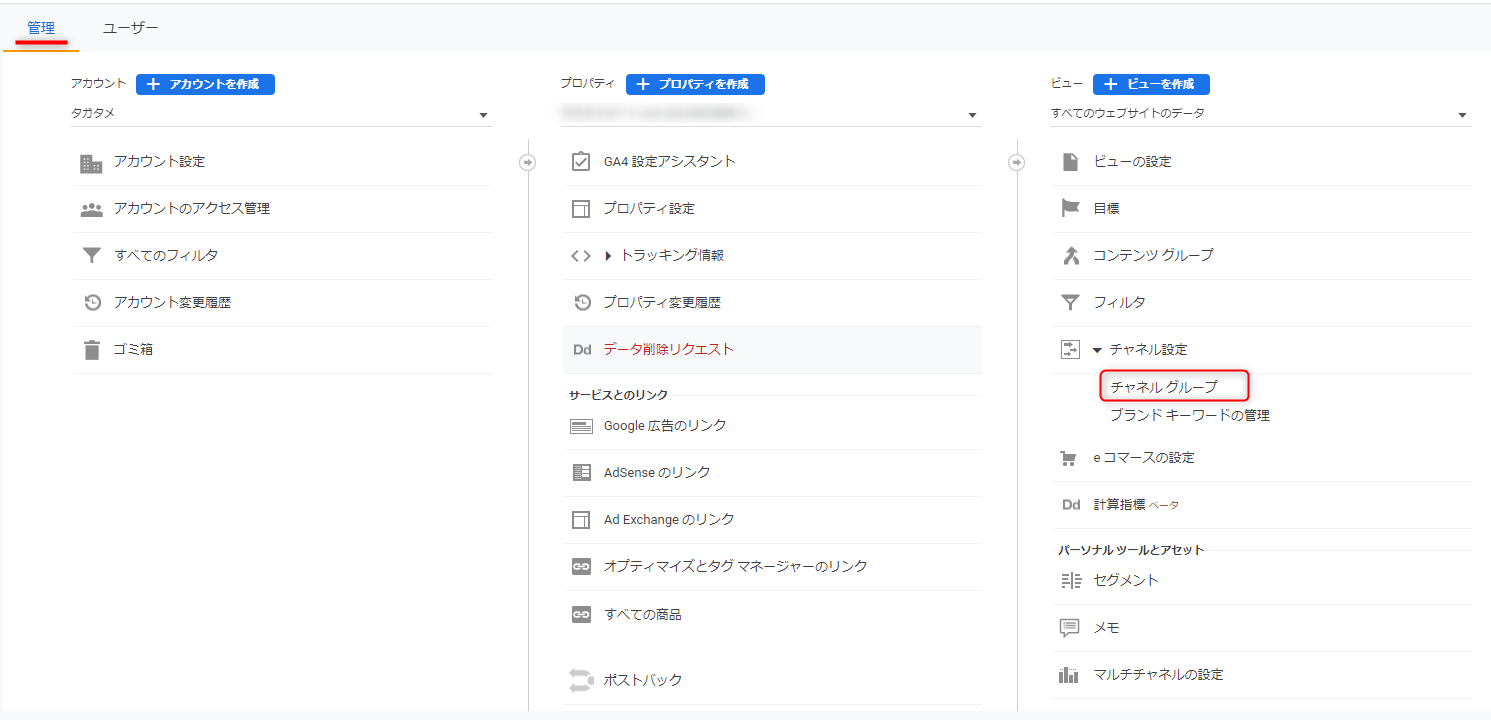The height and width of the screenshot is (720, 1491).
Task: Switch to the ユーザー tab
Action: 130,28
